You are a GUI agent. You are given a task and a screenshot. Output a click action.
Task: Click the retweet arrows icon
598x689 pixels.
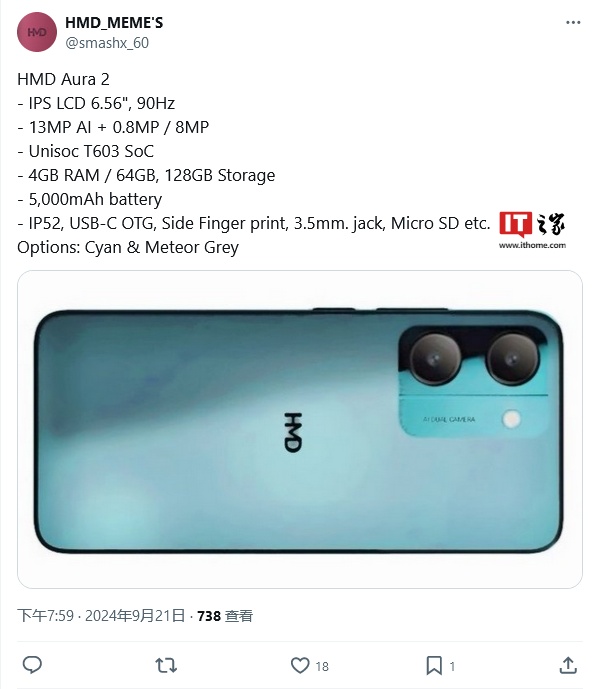[x=166, y=665]
